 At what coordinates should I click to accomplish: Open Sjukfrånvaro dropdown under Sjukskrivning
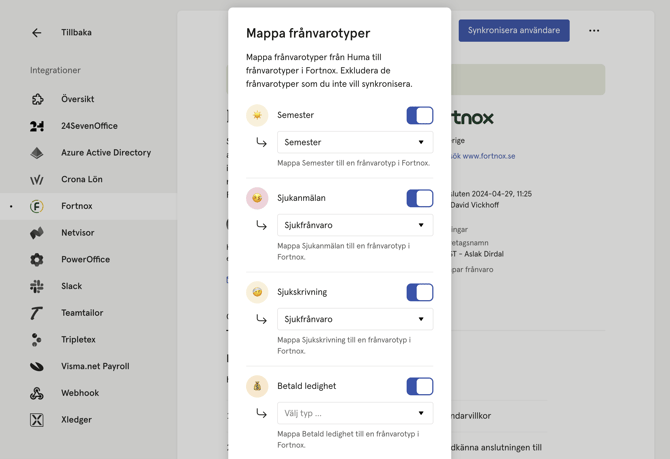[x=355, y=319]
